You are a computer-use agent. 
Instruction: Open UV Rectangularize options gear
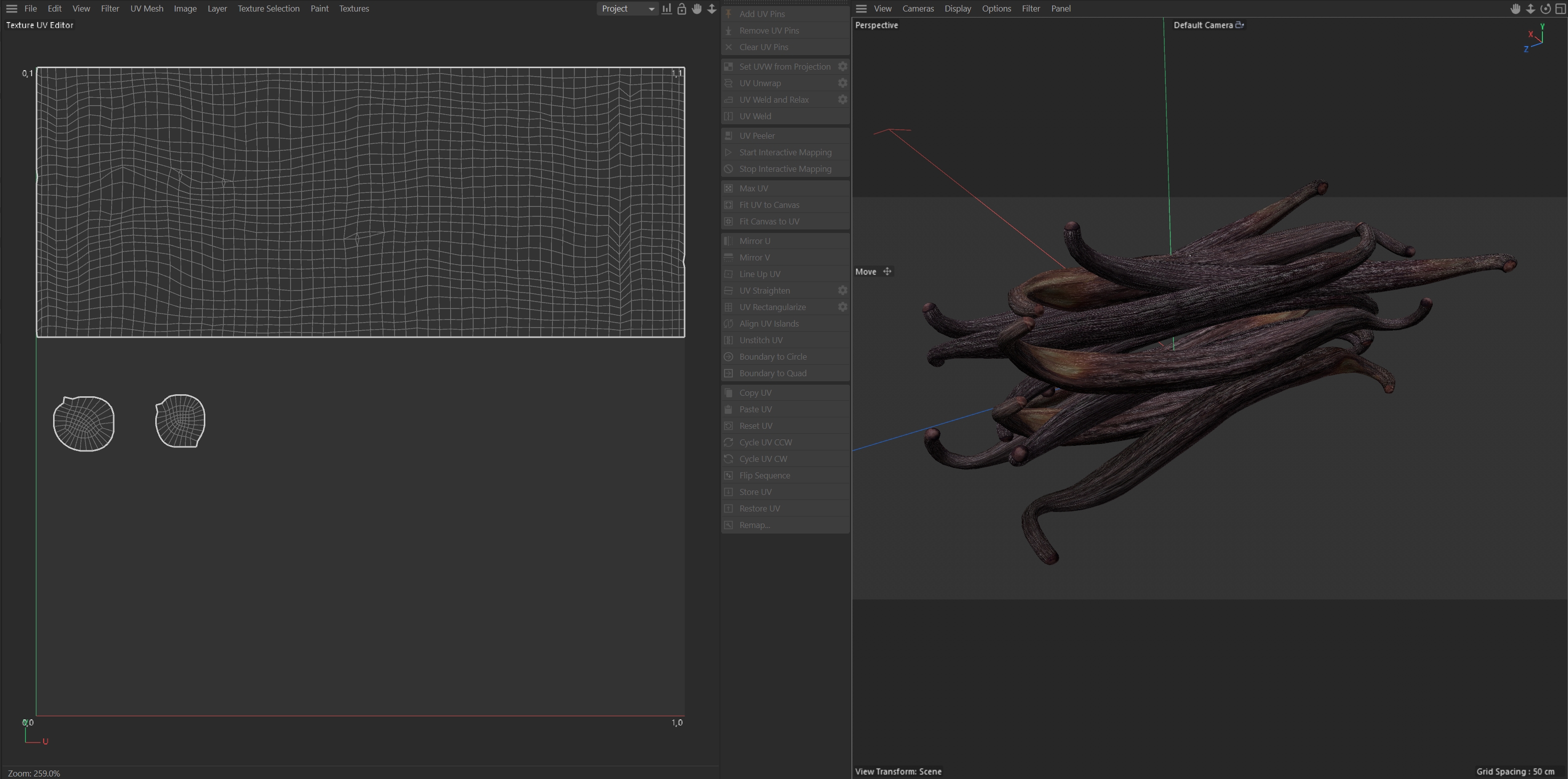(x=842, y=307)
